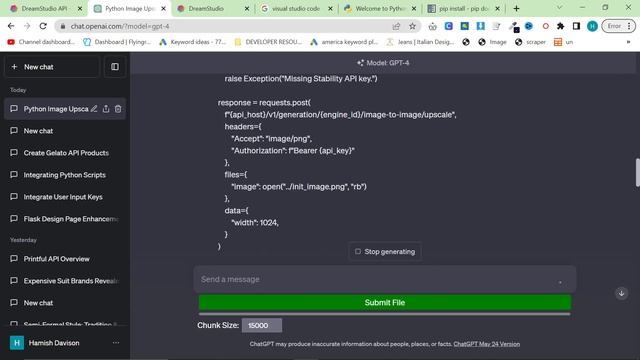Share this page icon in address bar
The image size is (640, 360).
coord(396,26)
